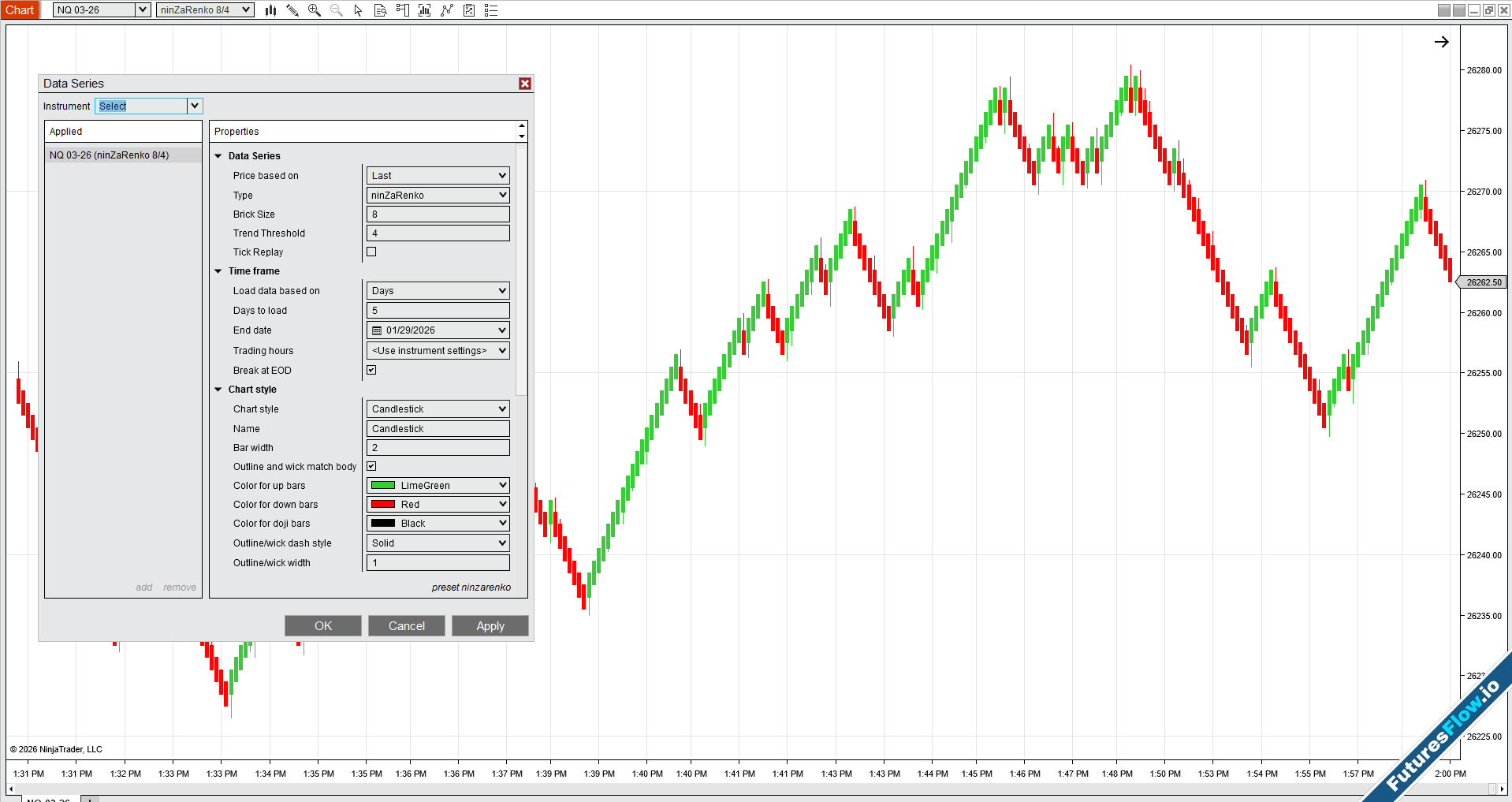Image resolution: width=1512 pixels, height=802 pixels.
Task: Toggle Outline and wick match body checkbox
Action: (371, 467)
